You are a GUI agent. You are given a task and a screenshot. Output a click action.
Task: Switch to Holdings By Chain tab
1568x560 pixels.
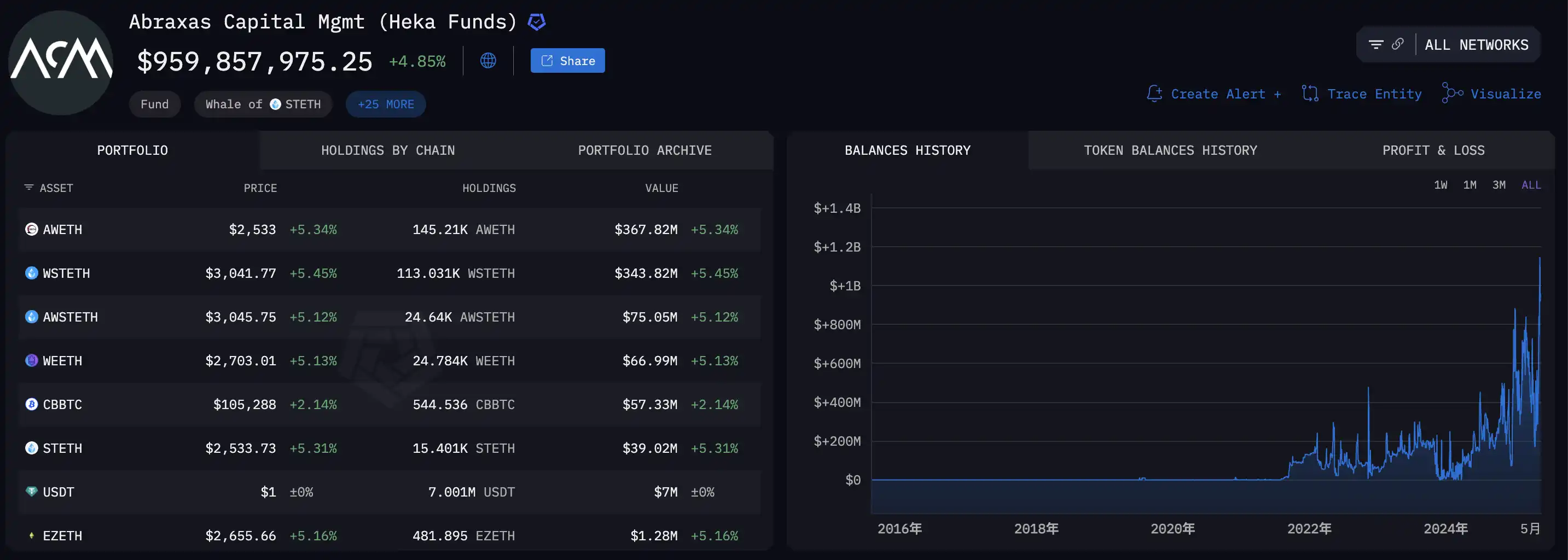coord(388,150)
